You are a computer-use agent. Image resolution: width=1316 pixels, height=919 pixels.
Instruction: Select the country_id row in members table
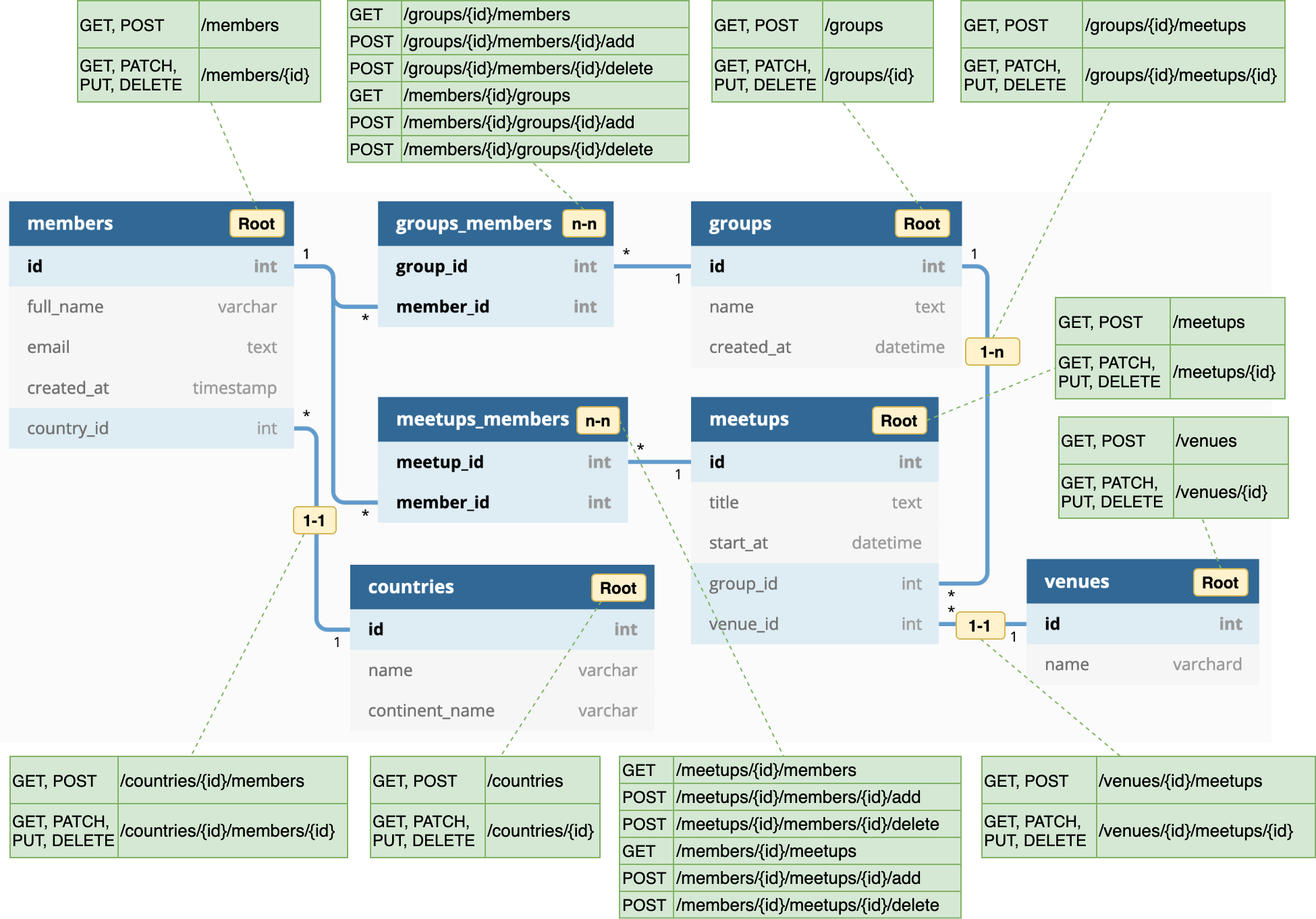click(151, 428)
